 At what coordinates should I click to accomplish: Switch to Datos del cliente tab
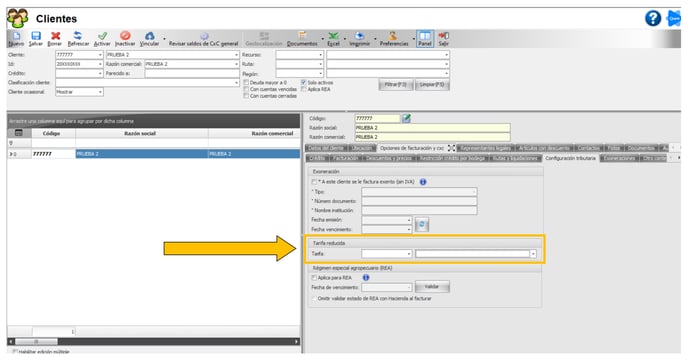(x=326, y=148)
